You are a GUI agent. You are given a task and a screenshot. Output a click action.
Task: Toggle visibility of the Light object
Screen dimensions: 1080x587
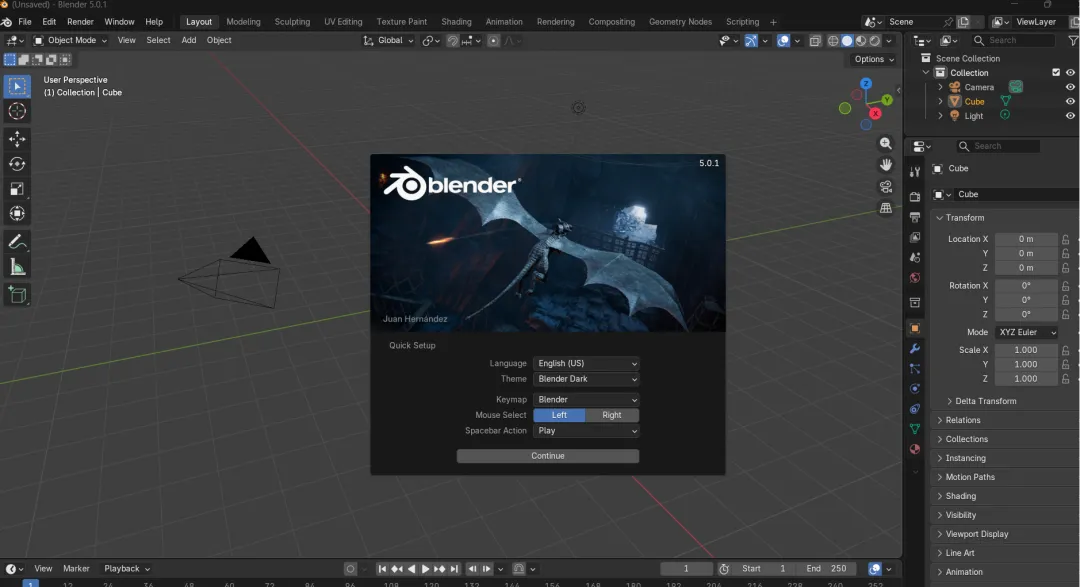[x=1070, y=116]
